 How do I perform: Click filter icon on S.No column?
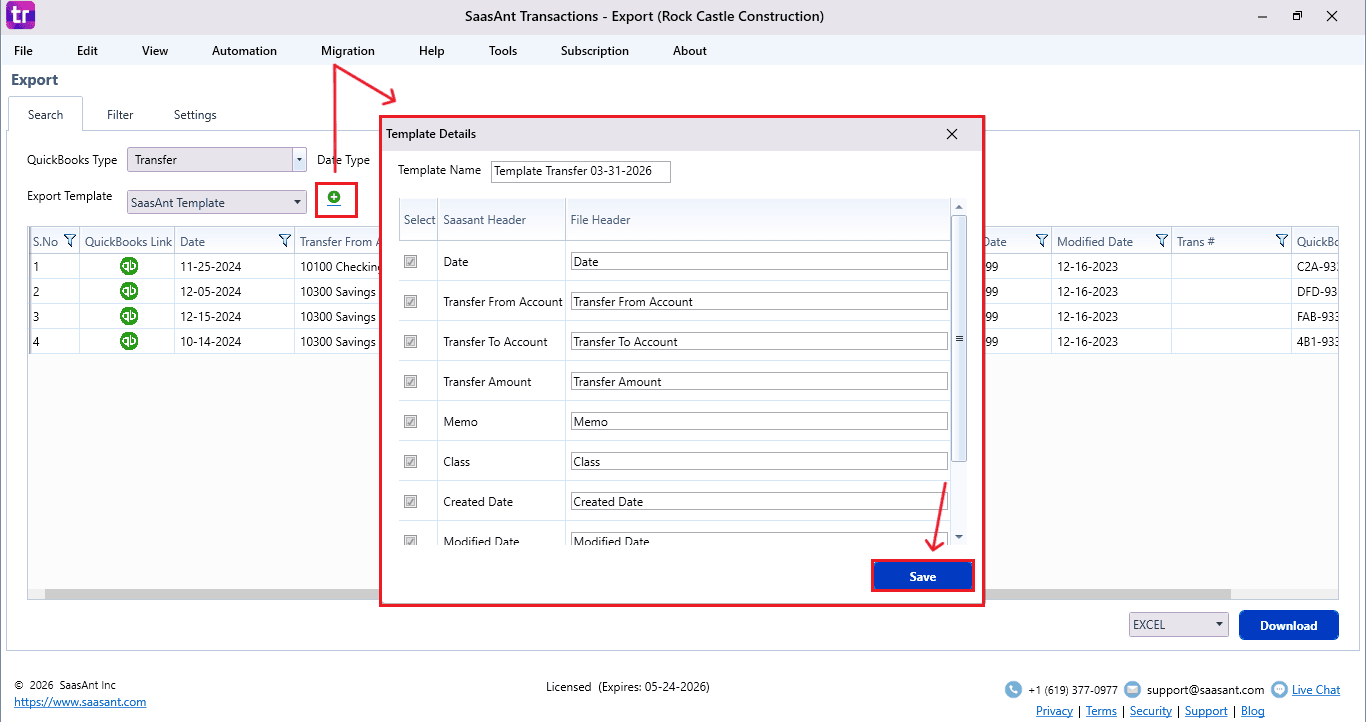tap(70, 241)
